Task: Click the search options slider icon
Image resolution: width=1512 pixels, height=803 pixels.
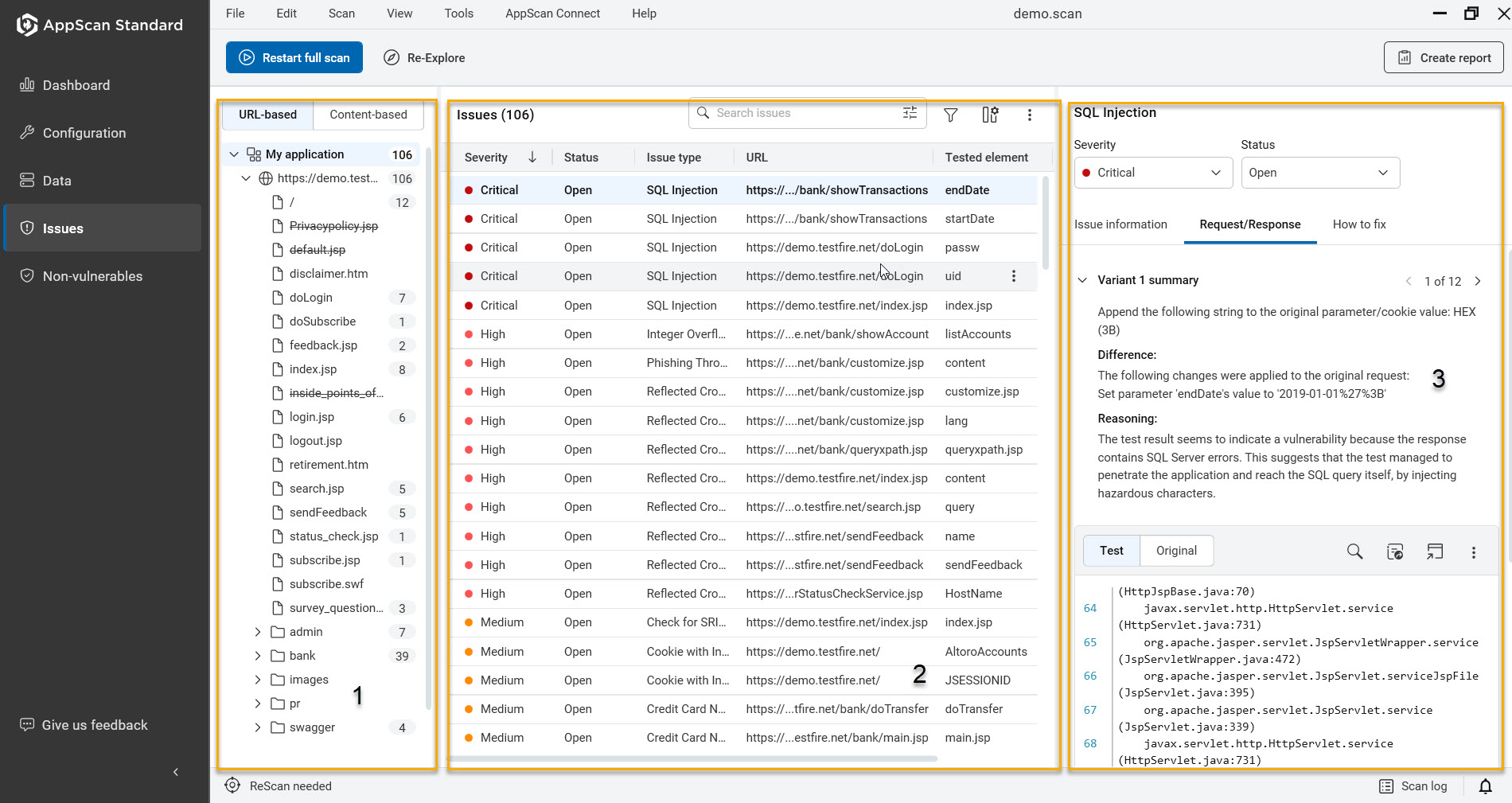Action: click(x=910, y=113)
